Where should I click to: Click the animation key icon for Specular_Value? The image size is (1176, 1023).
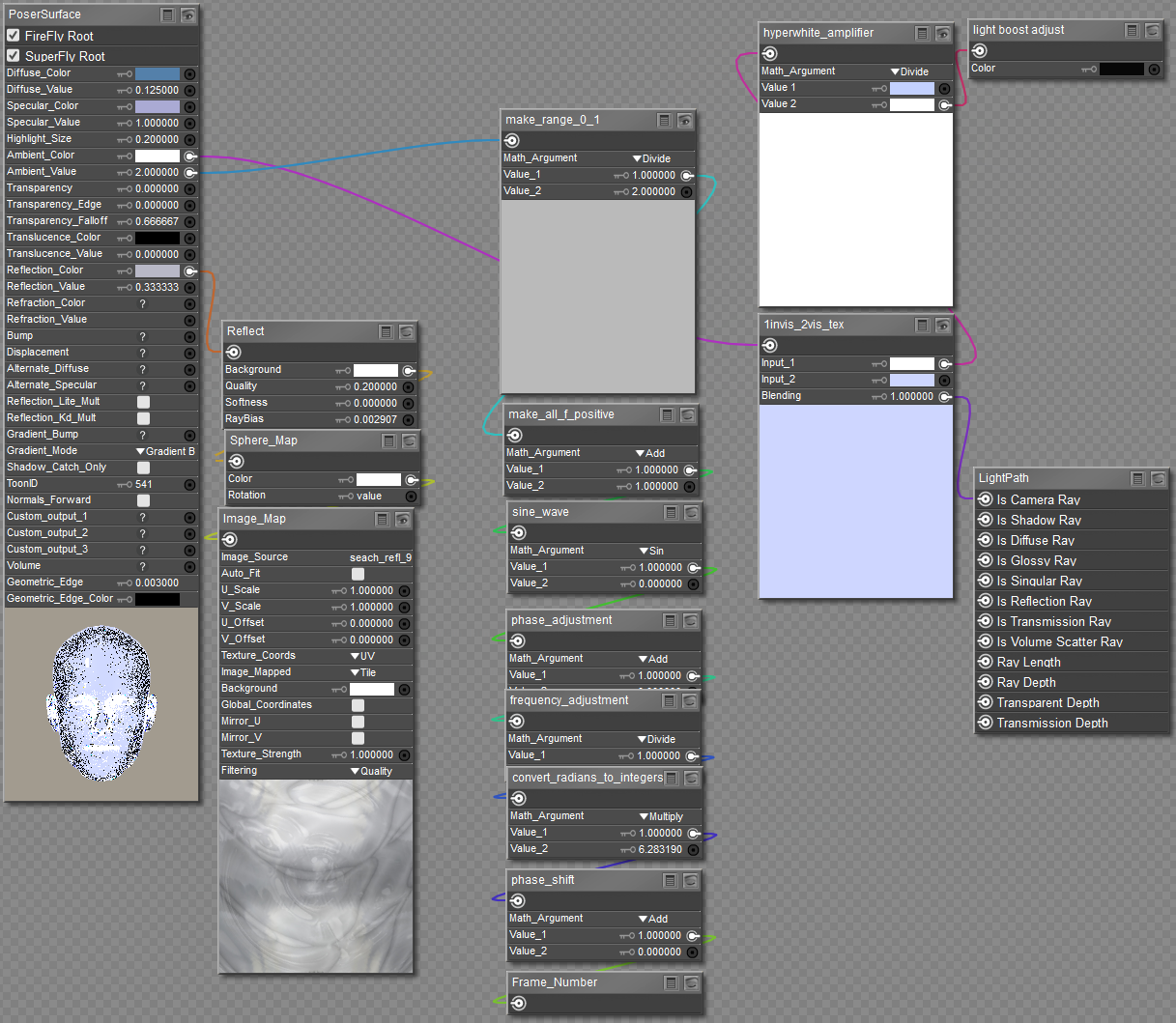124,123
